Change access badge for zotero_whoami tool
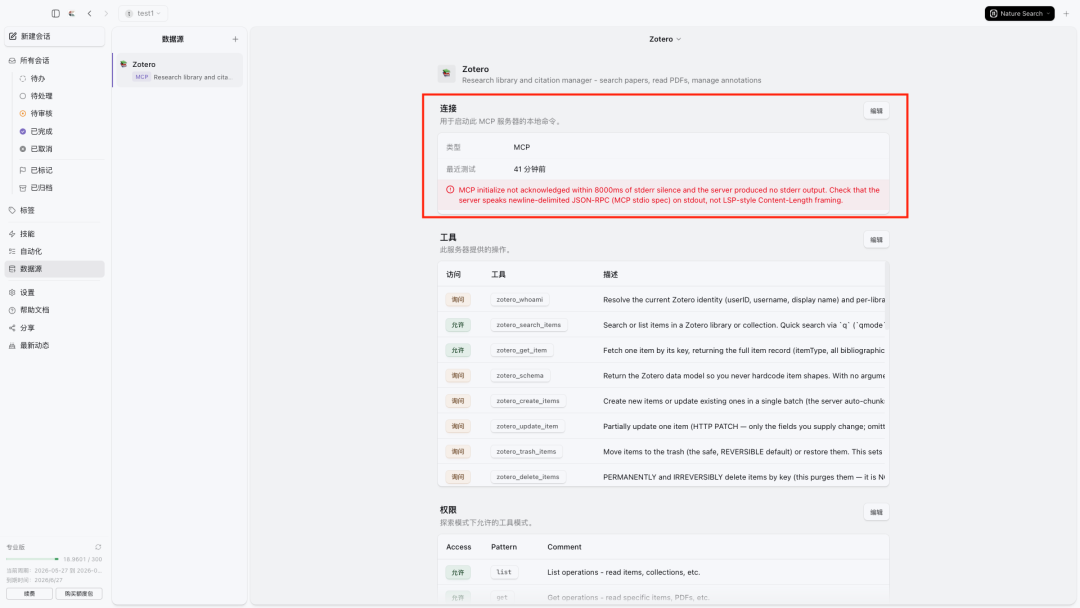This screenshot has width=1080, height=608. point(458,300)
